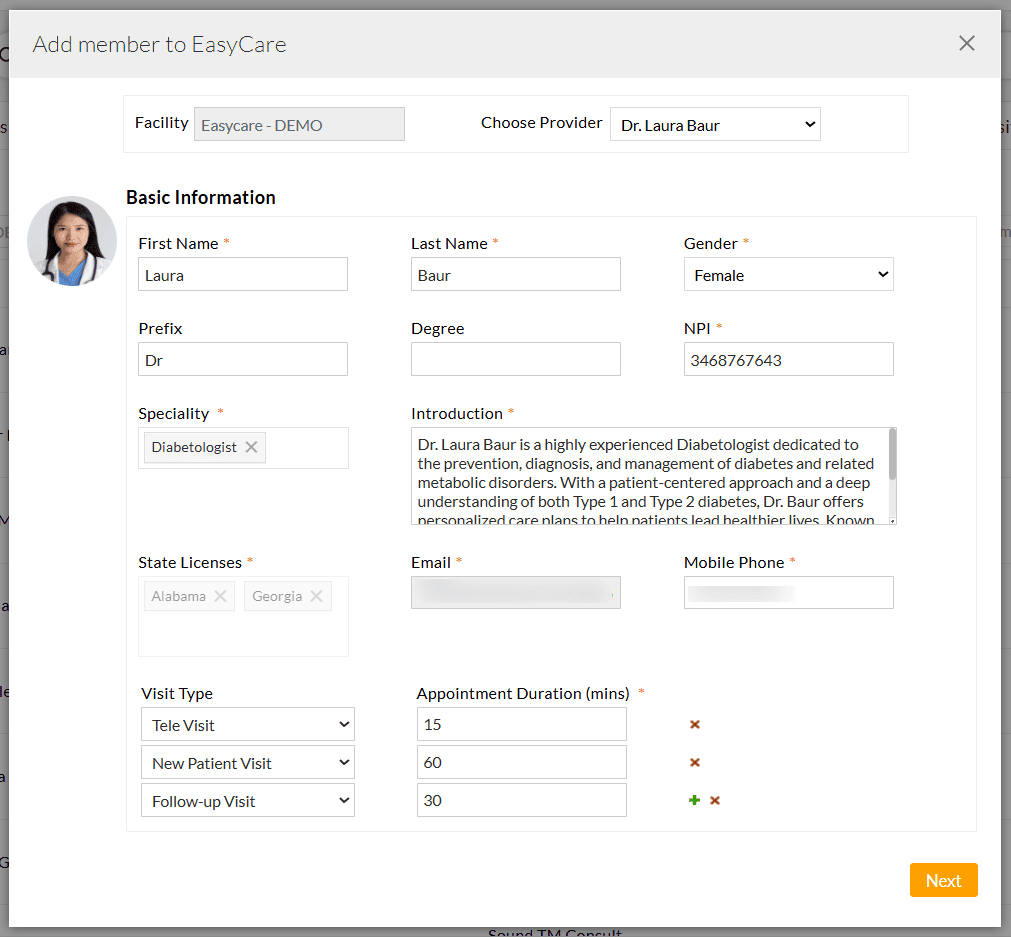Expand the Follow-up Visit dropdown
1011x937 pixels.
247,801
